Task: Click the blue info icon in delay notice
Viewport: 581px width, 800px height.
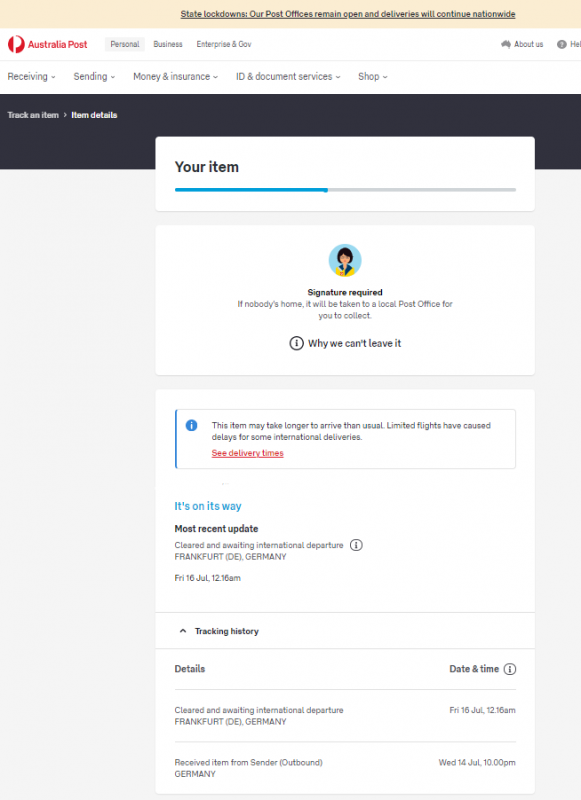Action: (x=191, y=426)
